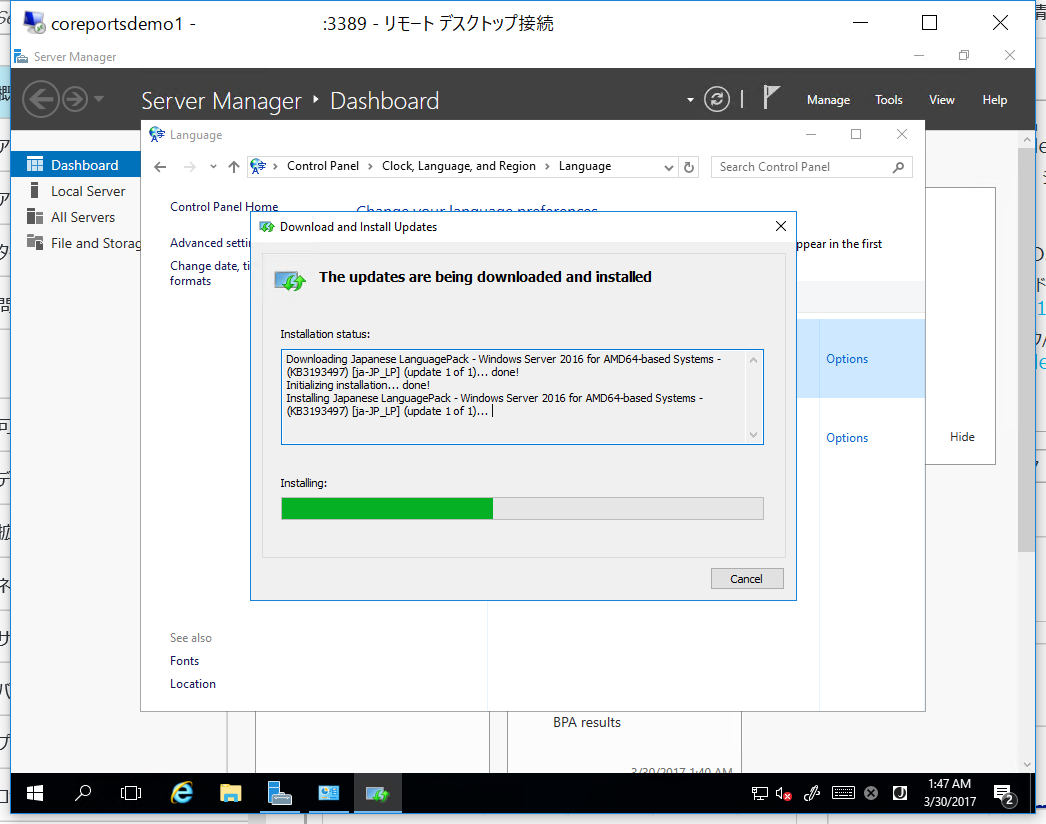Cancel the update installation

(747, 578)
